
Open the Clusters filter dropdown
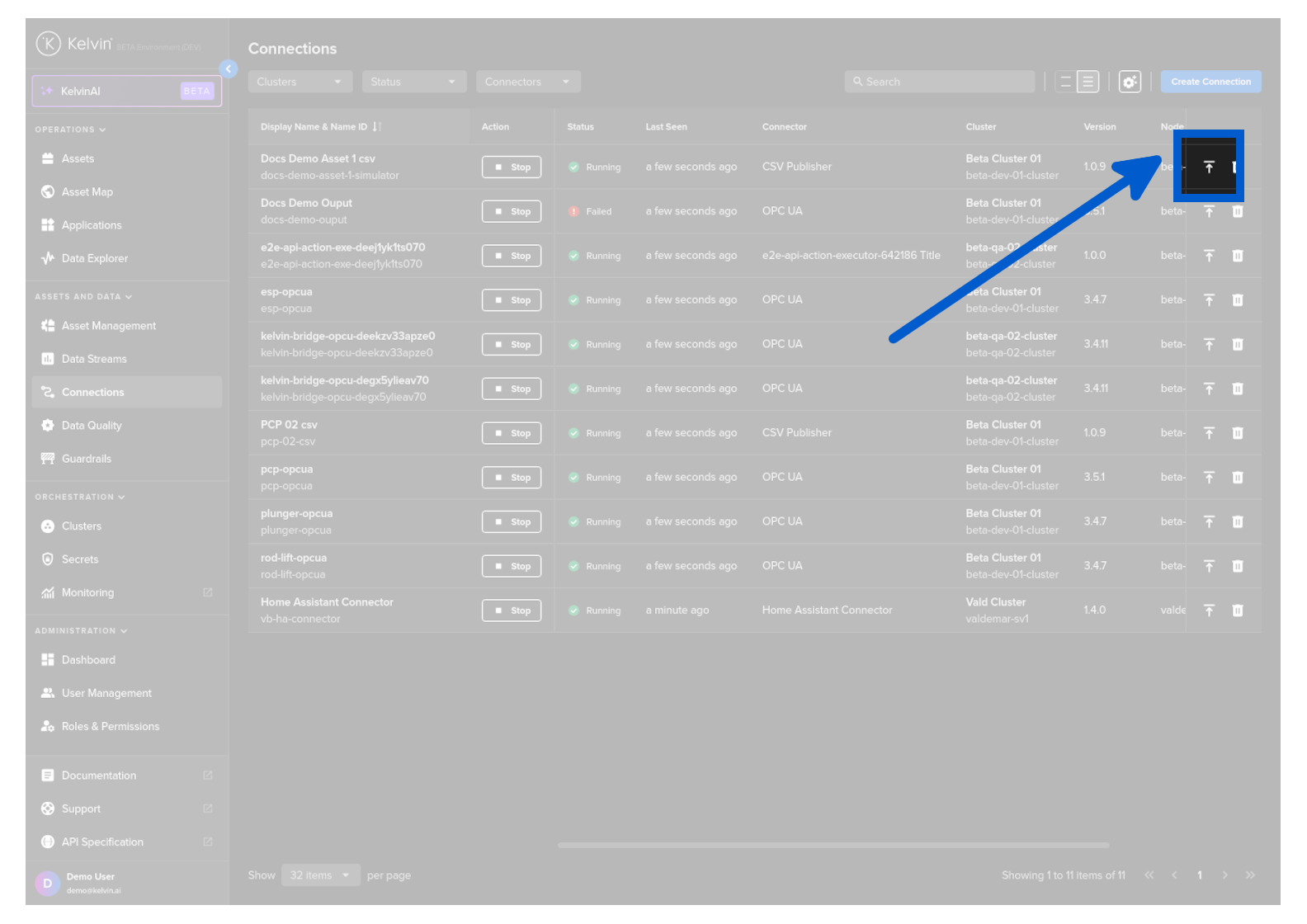300,82
